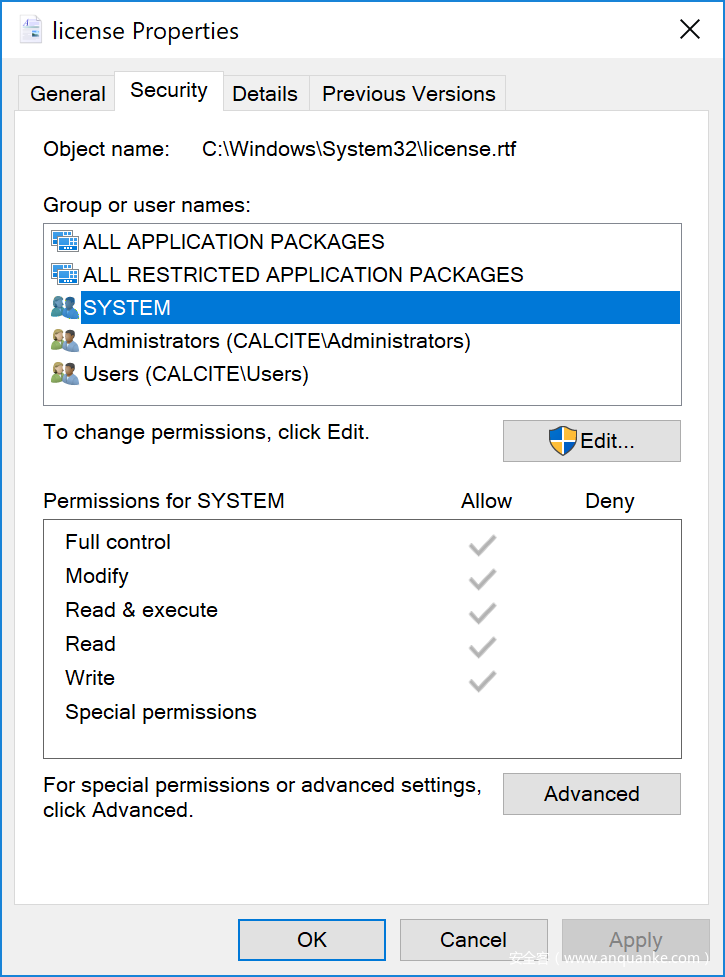Open Advanced security settings
Viewport: 725px width, 977px height.
[591, 794]
